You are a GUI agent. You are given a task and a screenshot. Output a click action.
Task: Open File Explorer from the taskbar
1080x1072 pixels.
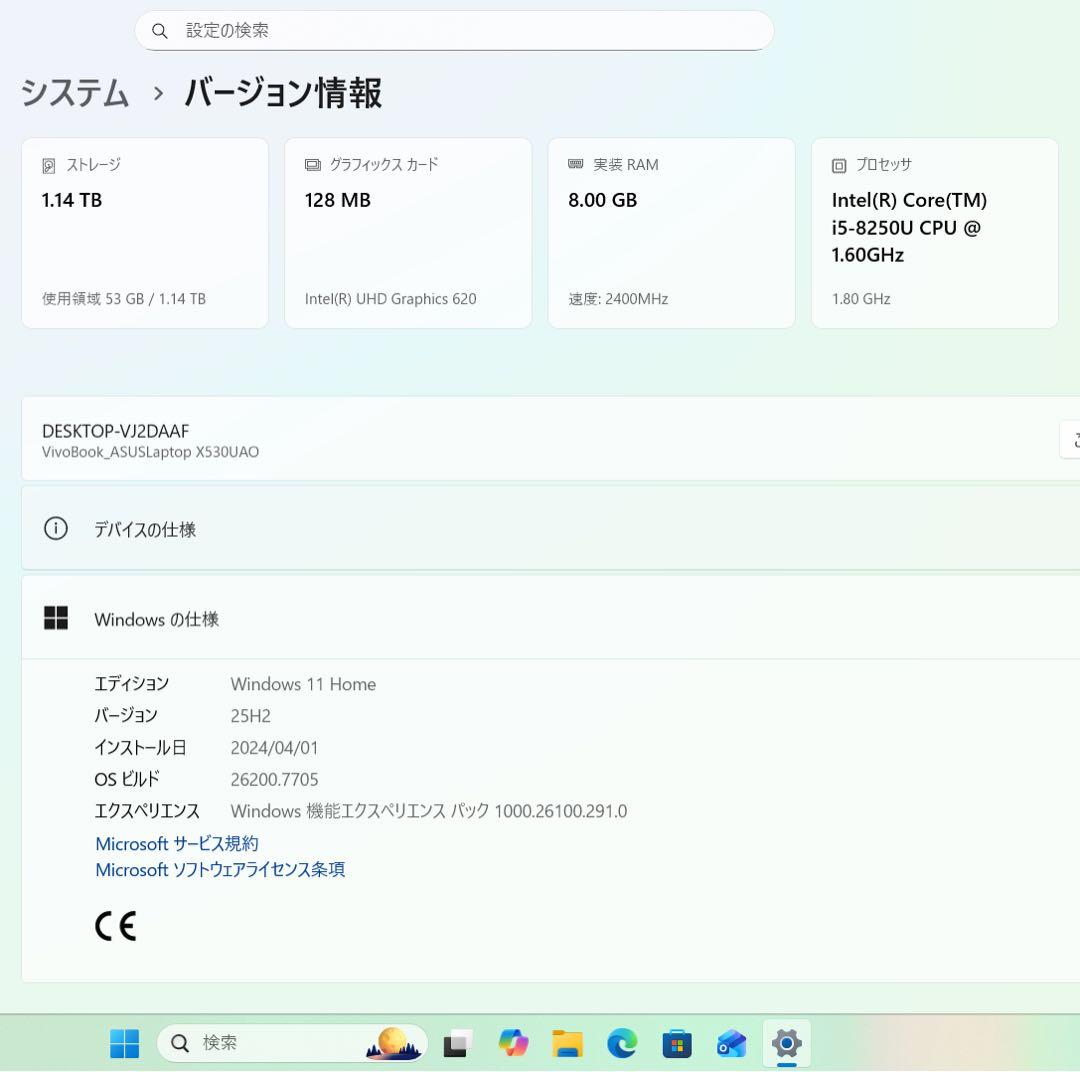(x=567, y=1042)
